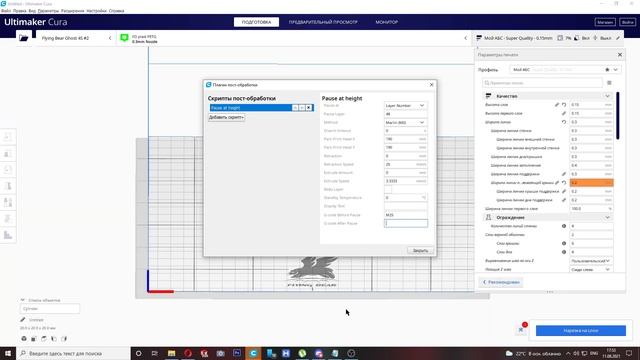Click the Rotate tool in left toolbar
This screenshot has height=360, width=640.
pyautogui.click(x=7, y=170)
